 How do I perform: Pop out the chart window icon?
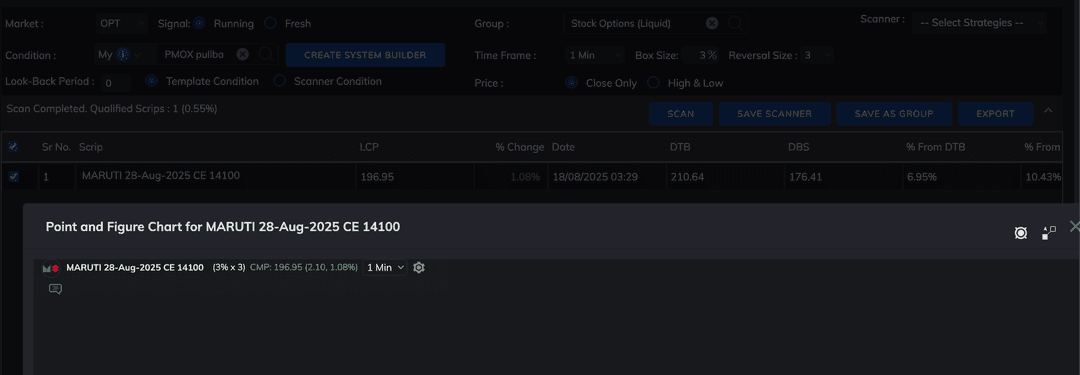(x=1048, y=233)
